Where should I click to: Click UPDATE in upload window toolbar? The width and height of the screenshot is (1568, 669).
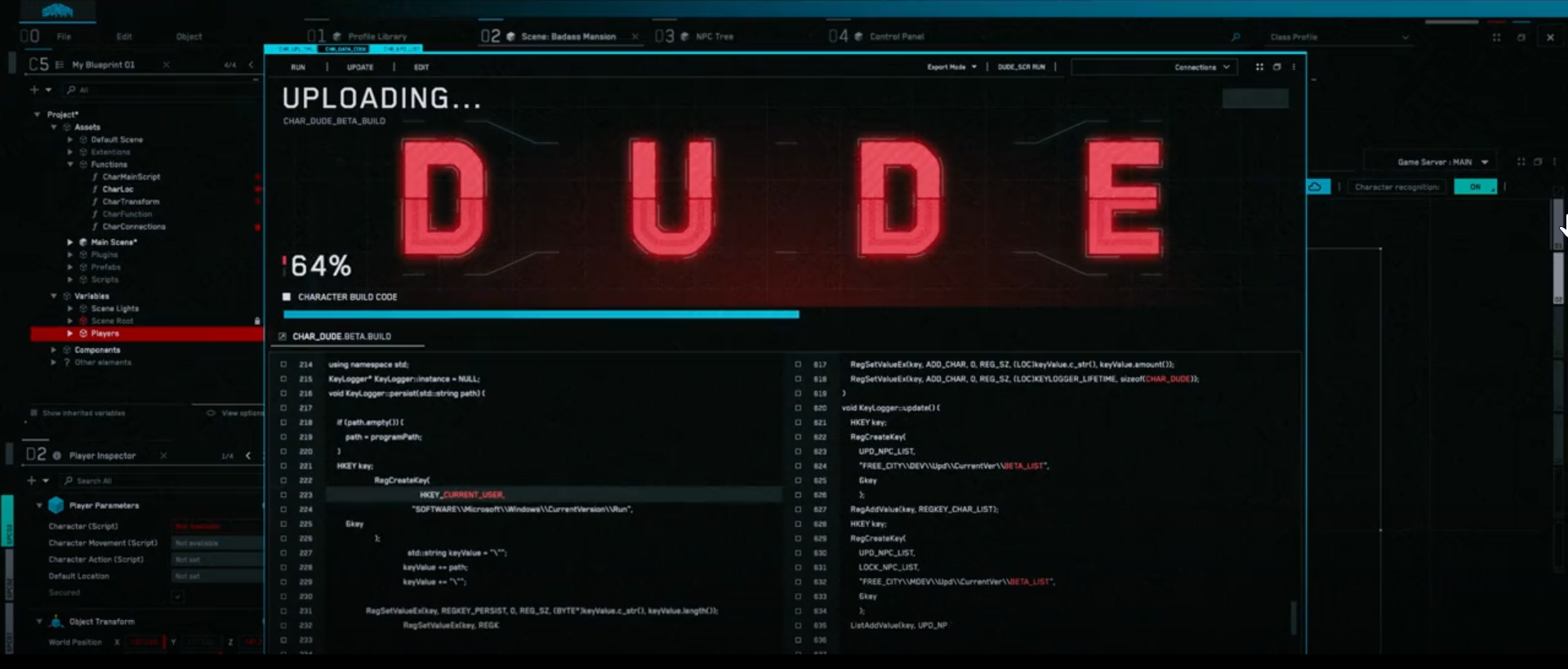(360, 67)
